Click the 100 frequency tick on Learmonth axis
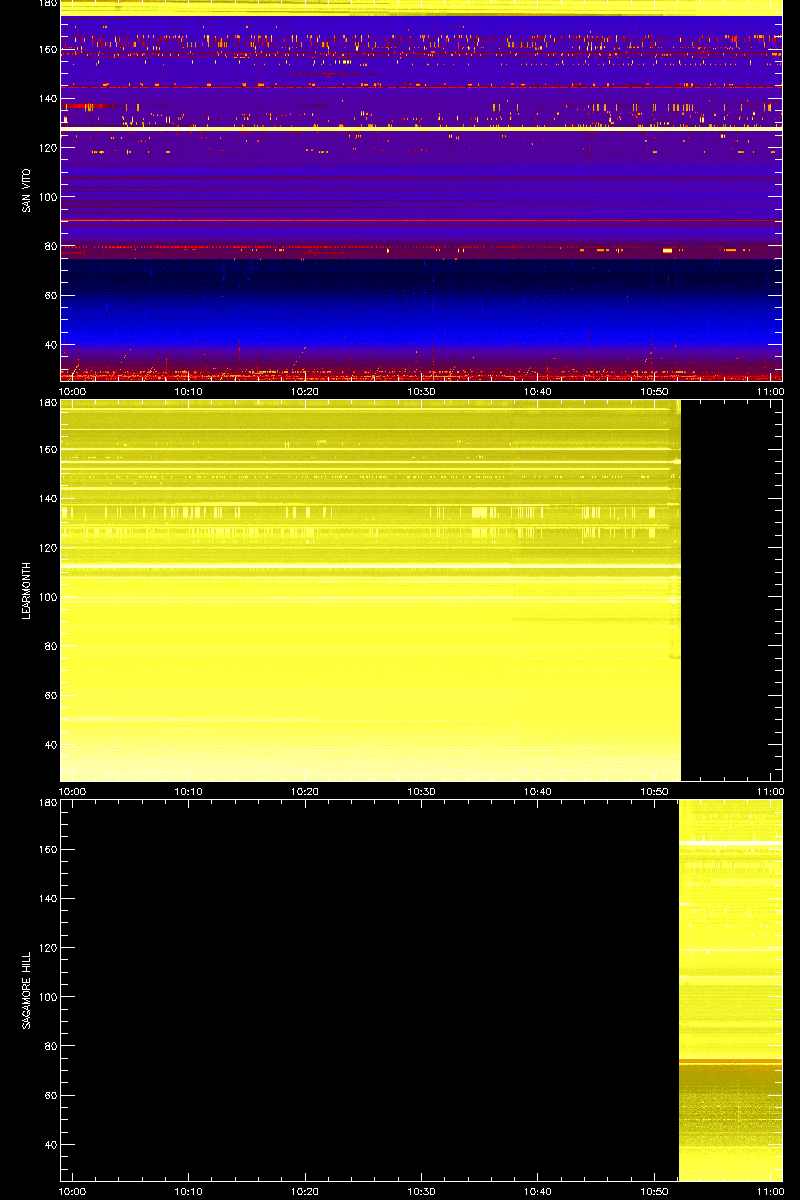800x1200 pixels. coord(46,597)
